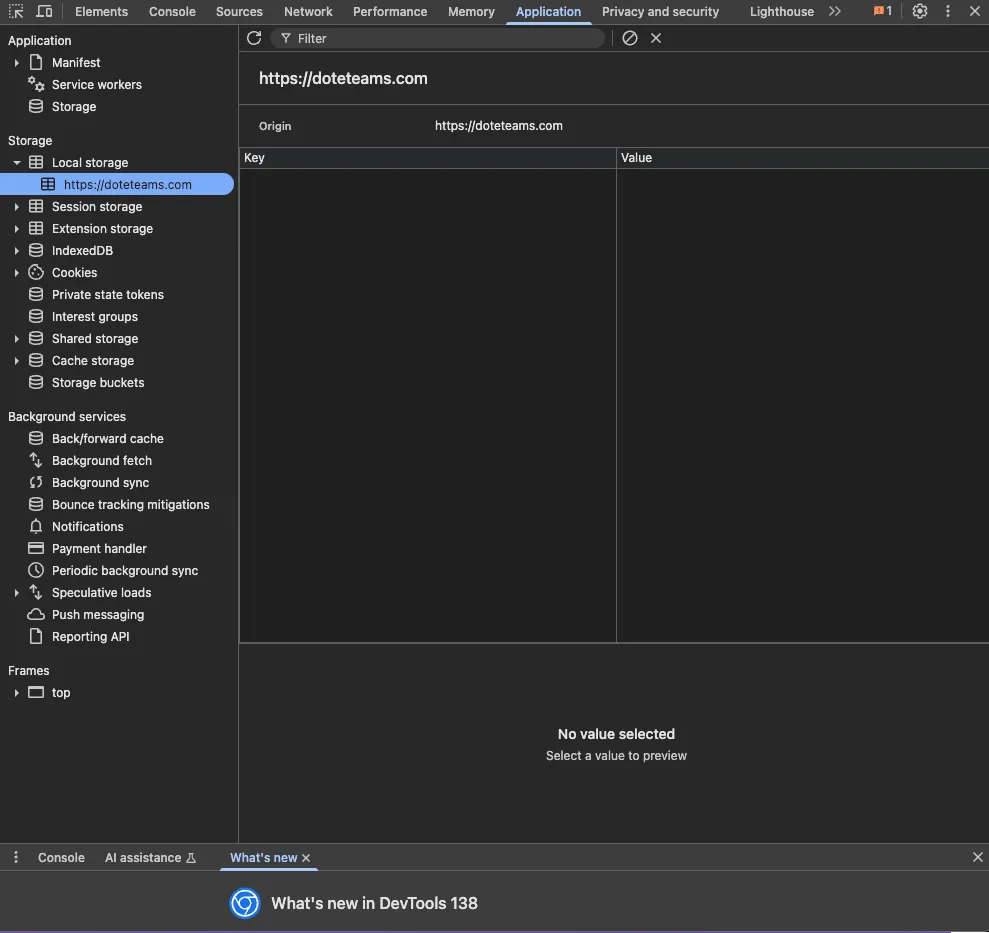The width and height of the screenshot is (989, 933).
Task: Toggle the device toolbar icon
Action: [x=44, y=11]
